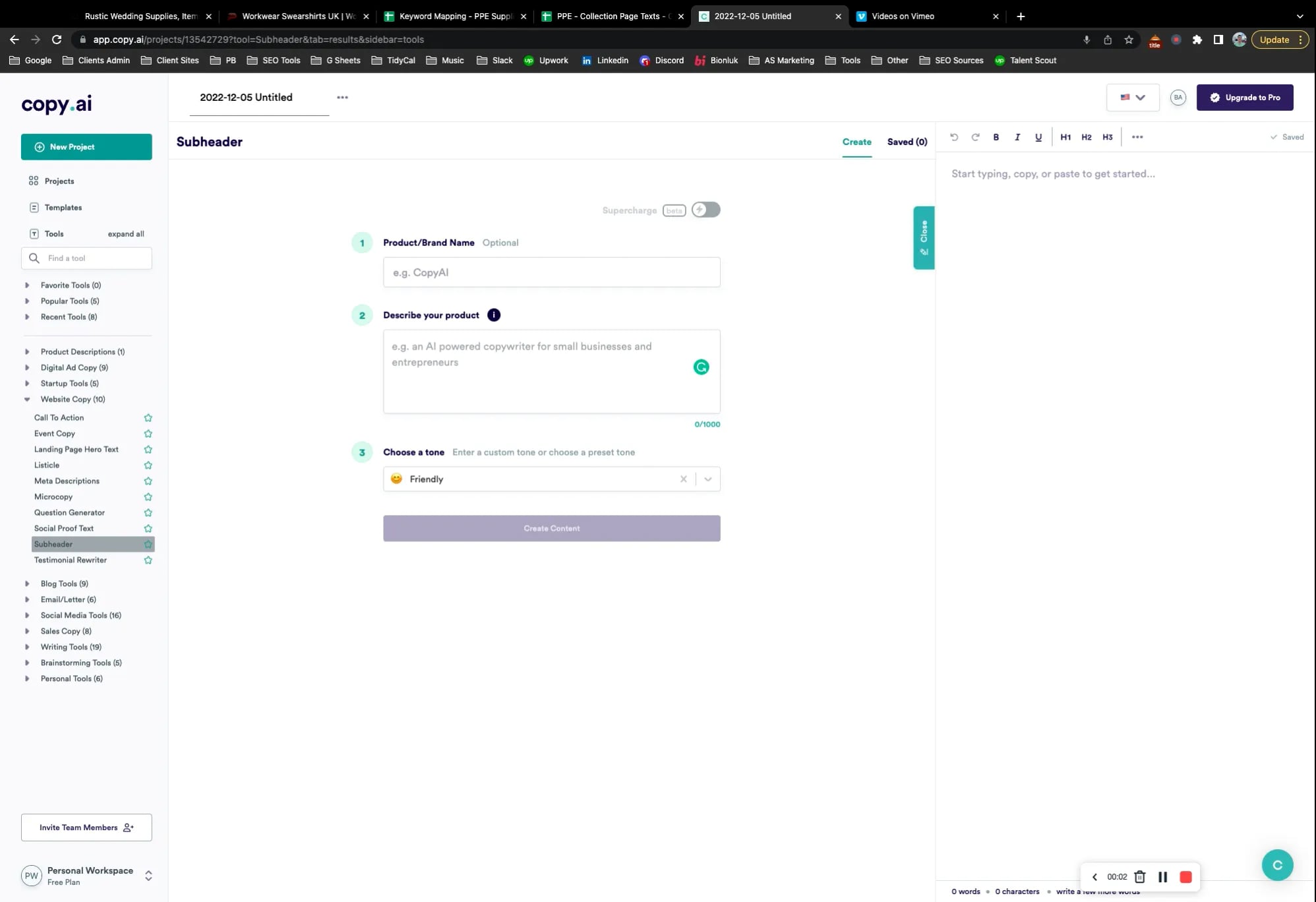Favorite the Listicle tool star
1316x902 pixels.
[148, 466]
